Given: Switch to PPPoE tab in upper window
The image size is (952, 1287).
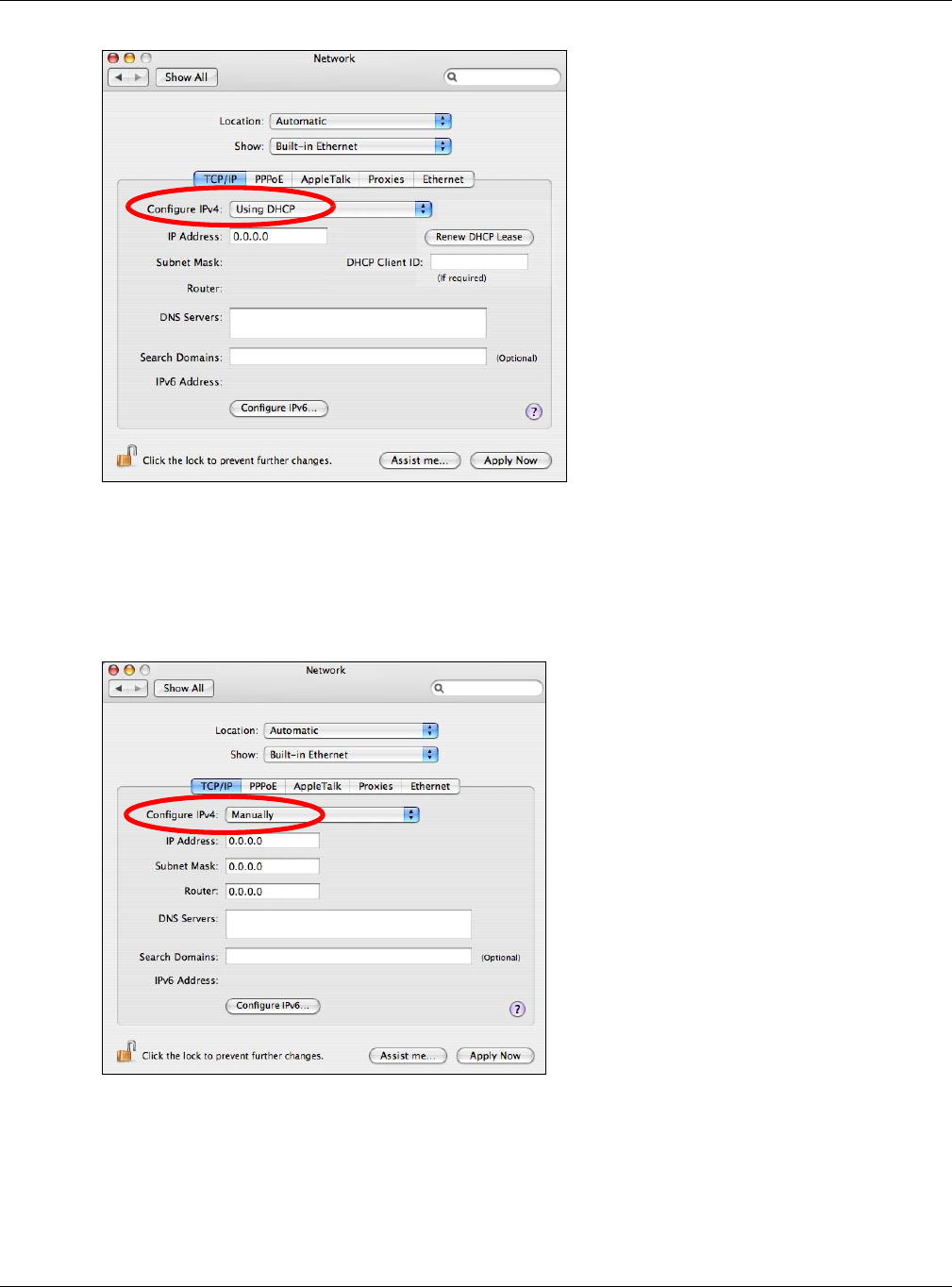Looking at the screenshot, I should click(269, 179).
